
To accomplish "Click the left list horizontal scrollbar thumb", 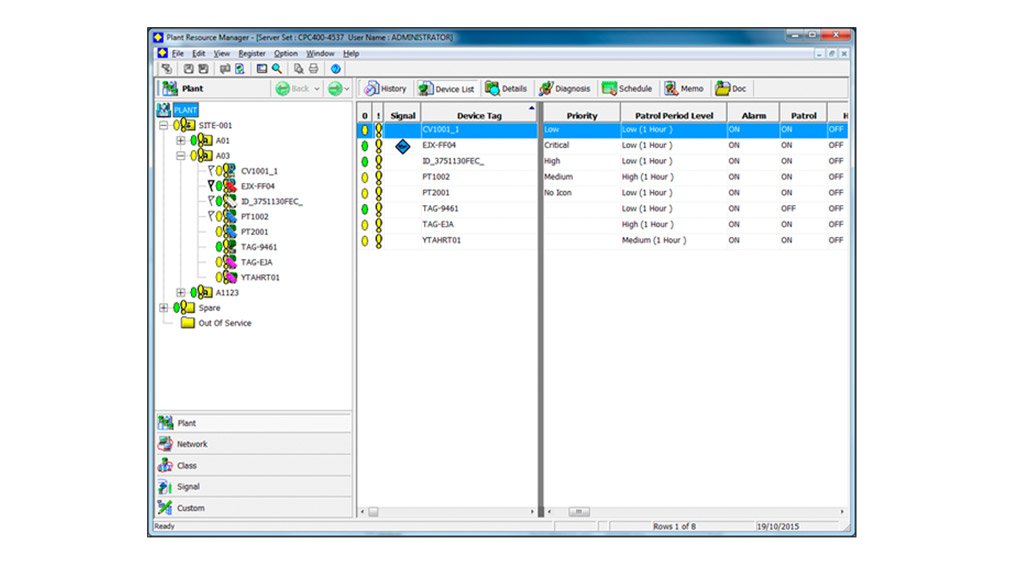I will click(x=373, y=512).
